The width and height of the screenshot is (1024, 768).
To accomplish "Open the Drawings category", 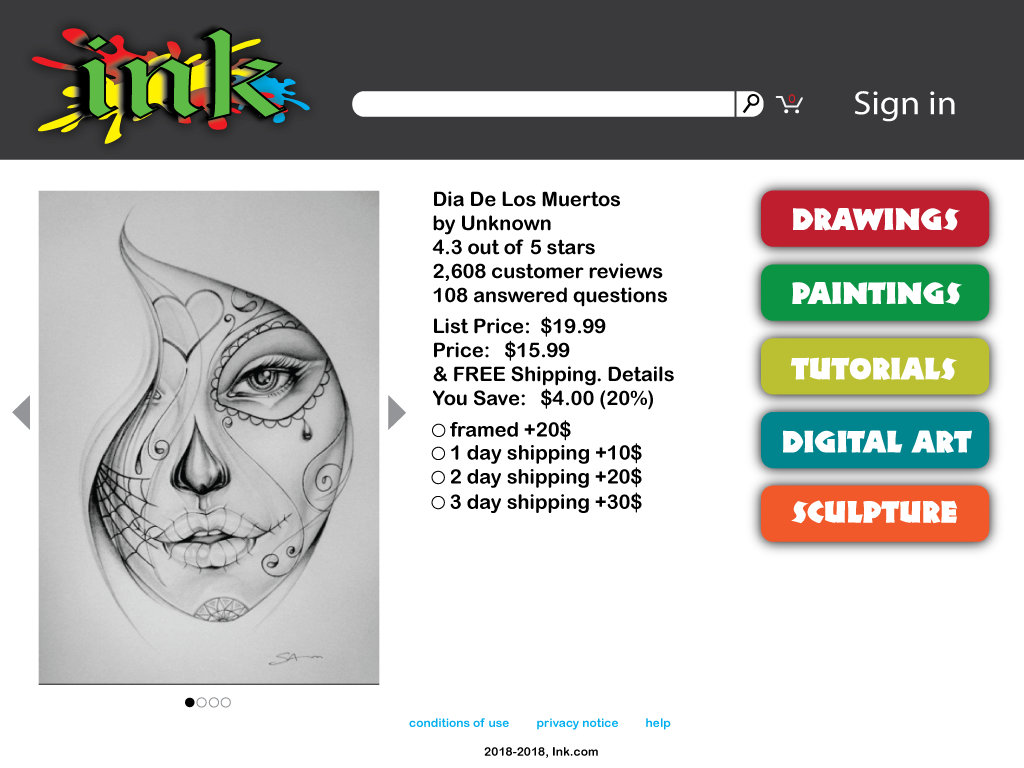I will [874, 219].
